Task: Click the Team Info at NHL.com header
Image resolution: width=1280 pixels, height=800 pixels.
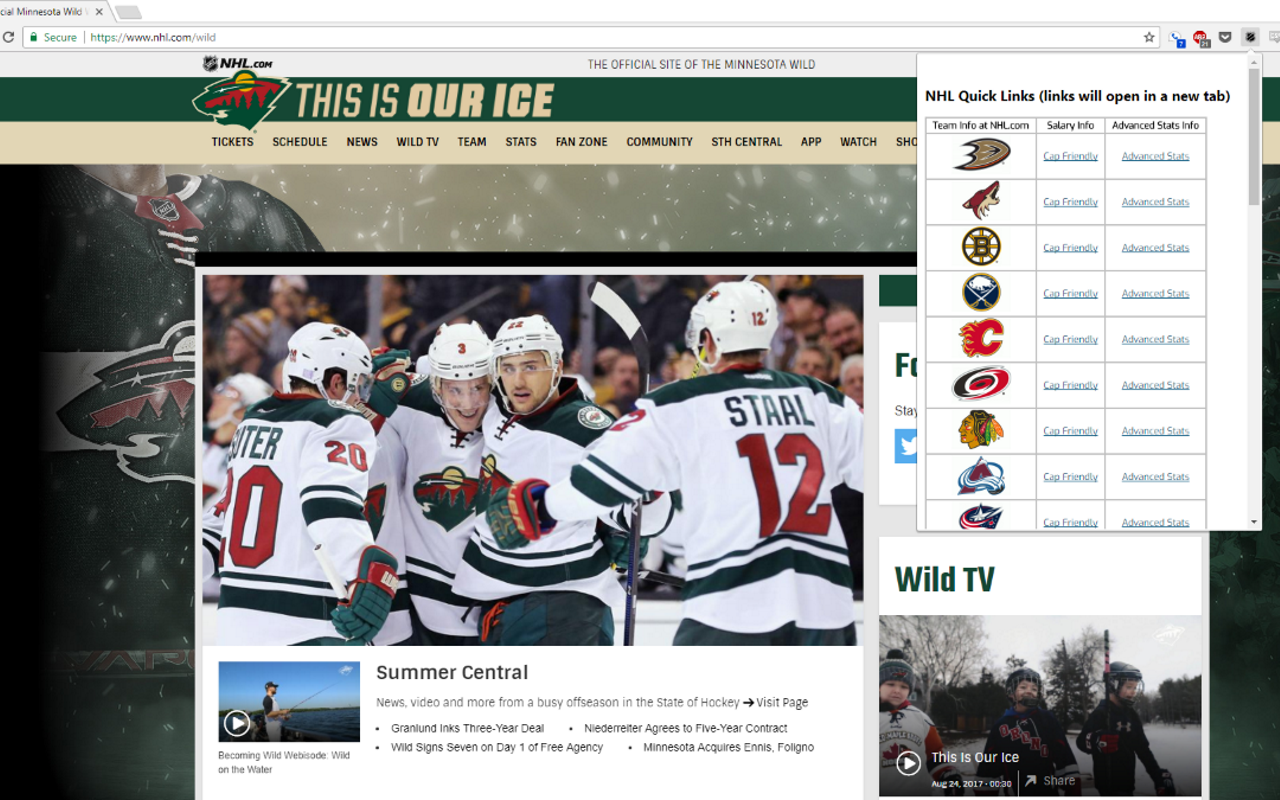Action: 981,125
